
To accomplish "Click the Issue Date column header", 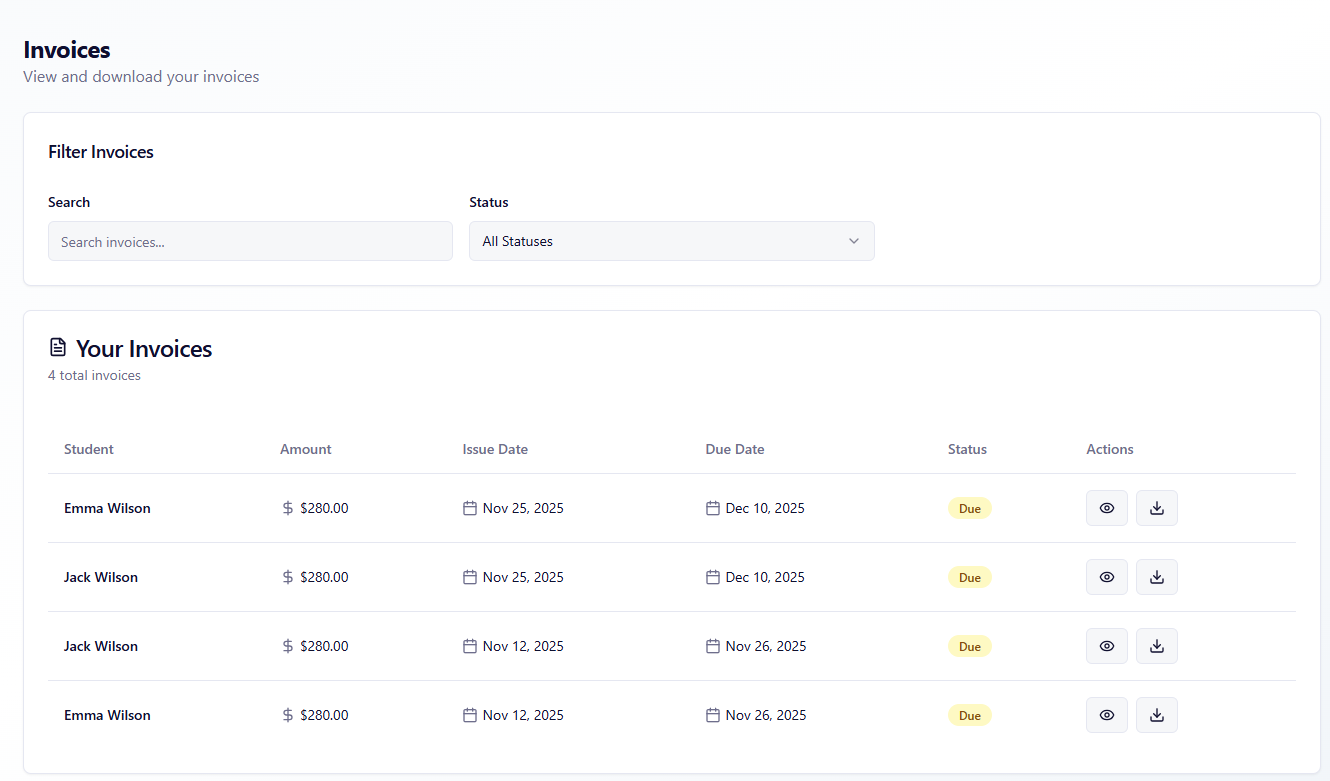I will click(x=495, y=449).
